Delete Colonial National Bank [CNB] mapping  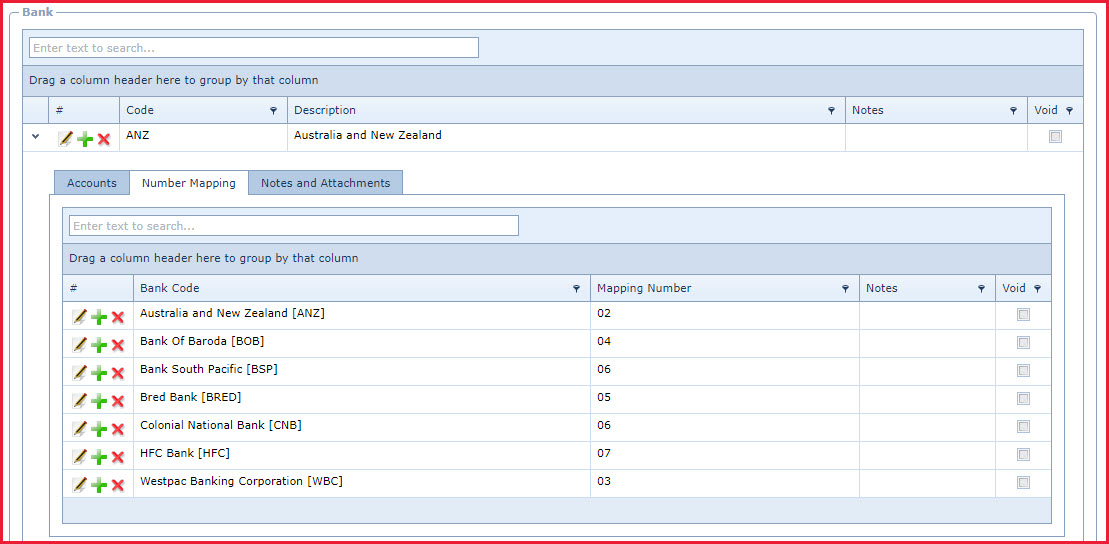pyautogui.click(x=118, y=429)
